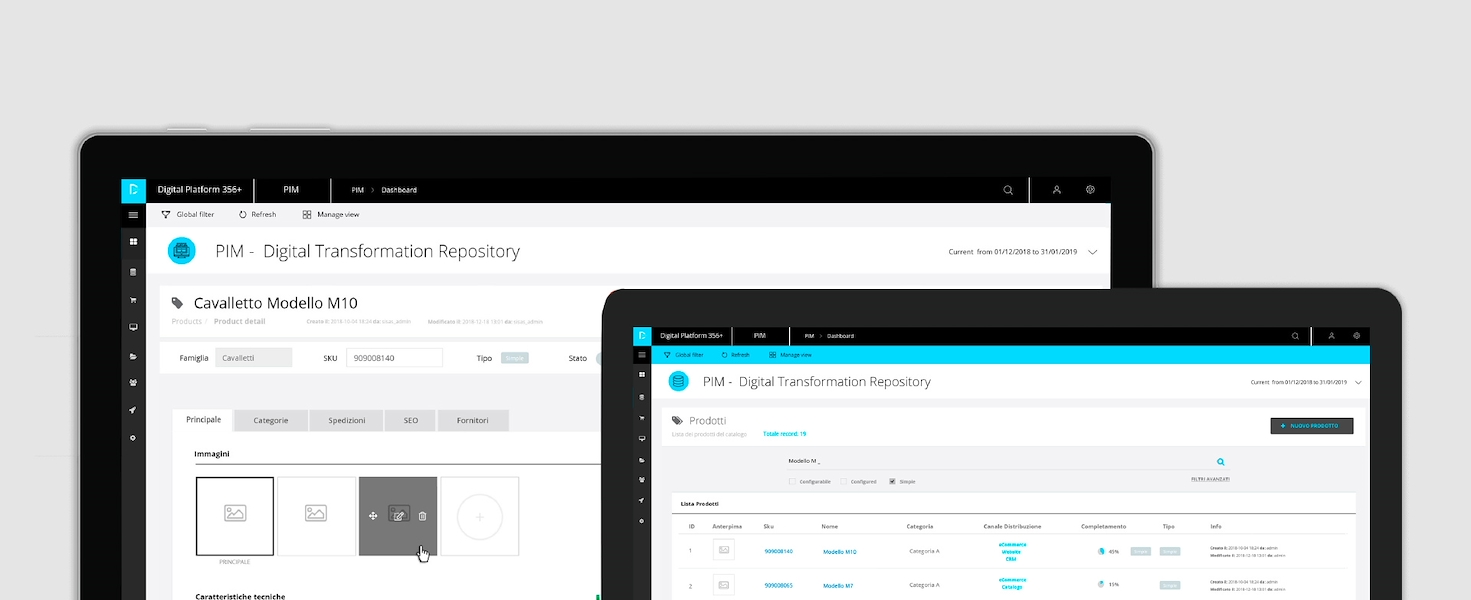
Task: Switch to the Spedizioni tab
Action: tap(347, 421)
